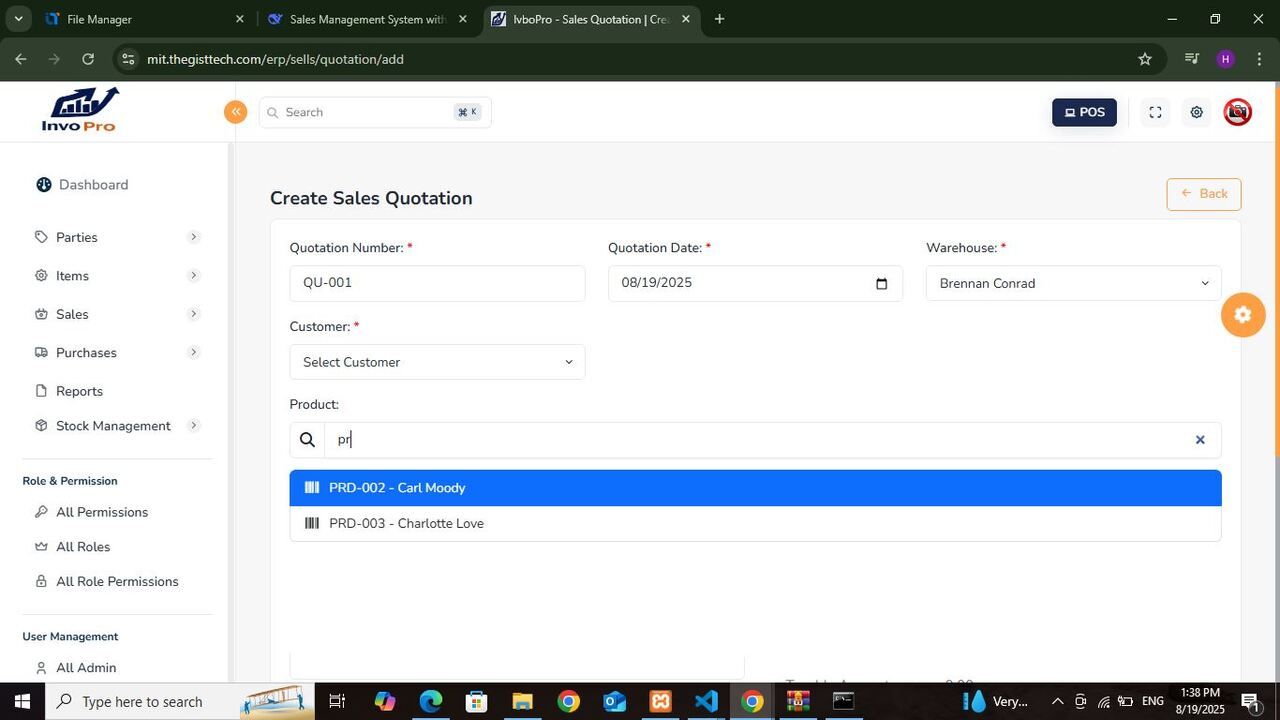The height and width of the screenshot is (720, 1280).
Task: Click the POS button
Action: [x=1084, y=112]
